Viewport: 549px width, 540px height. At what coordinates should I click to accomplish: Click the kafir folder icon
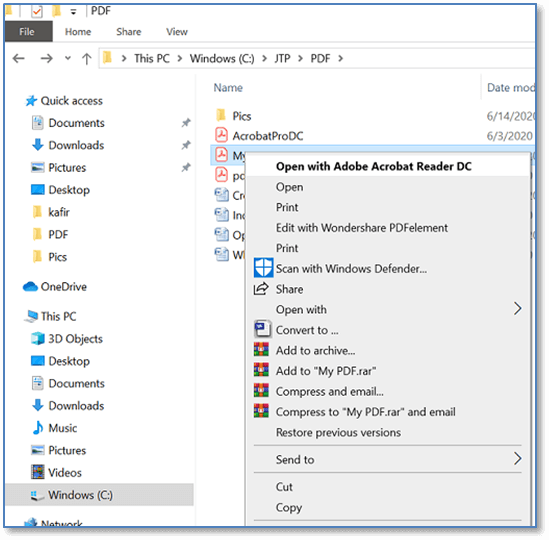click(x=37, y=212)
